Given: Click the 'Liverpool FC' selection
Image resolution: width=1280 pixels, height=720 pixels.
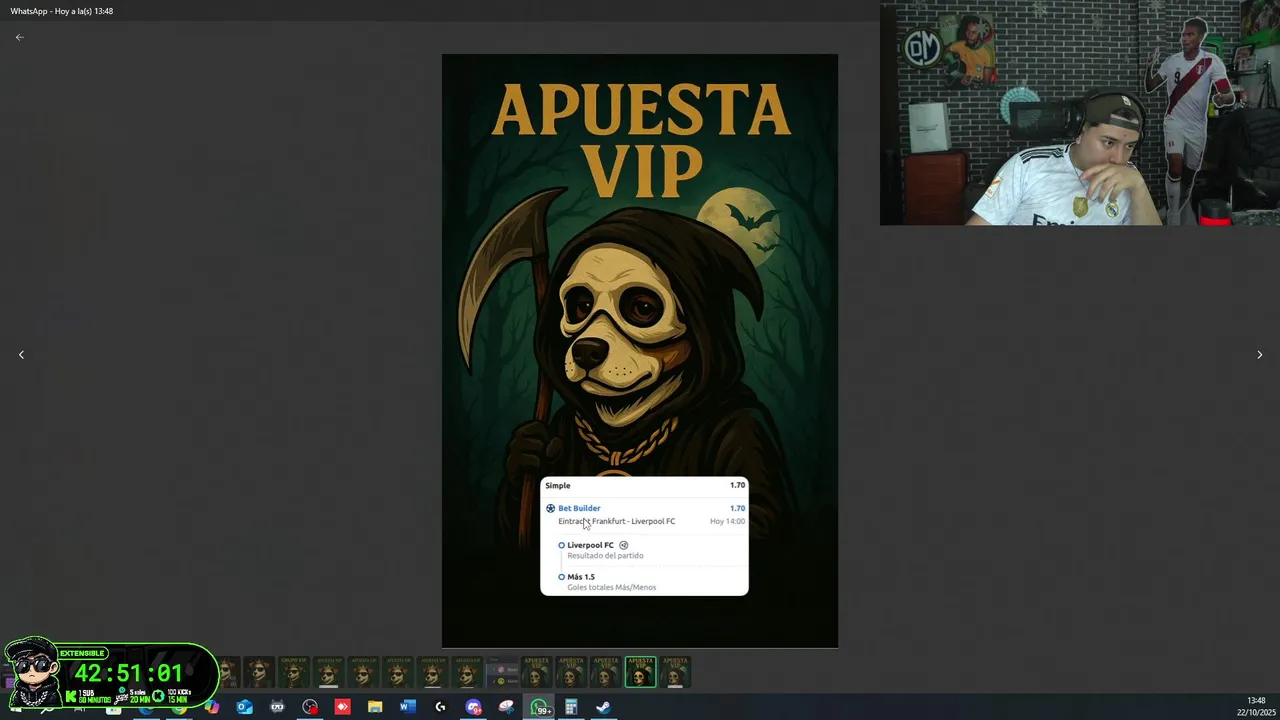Looking at the screenshot, I should pos(590,545).
